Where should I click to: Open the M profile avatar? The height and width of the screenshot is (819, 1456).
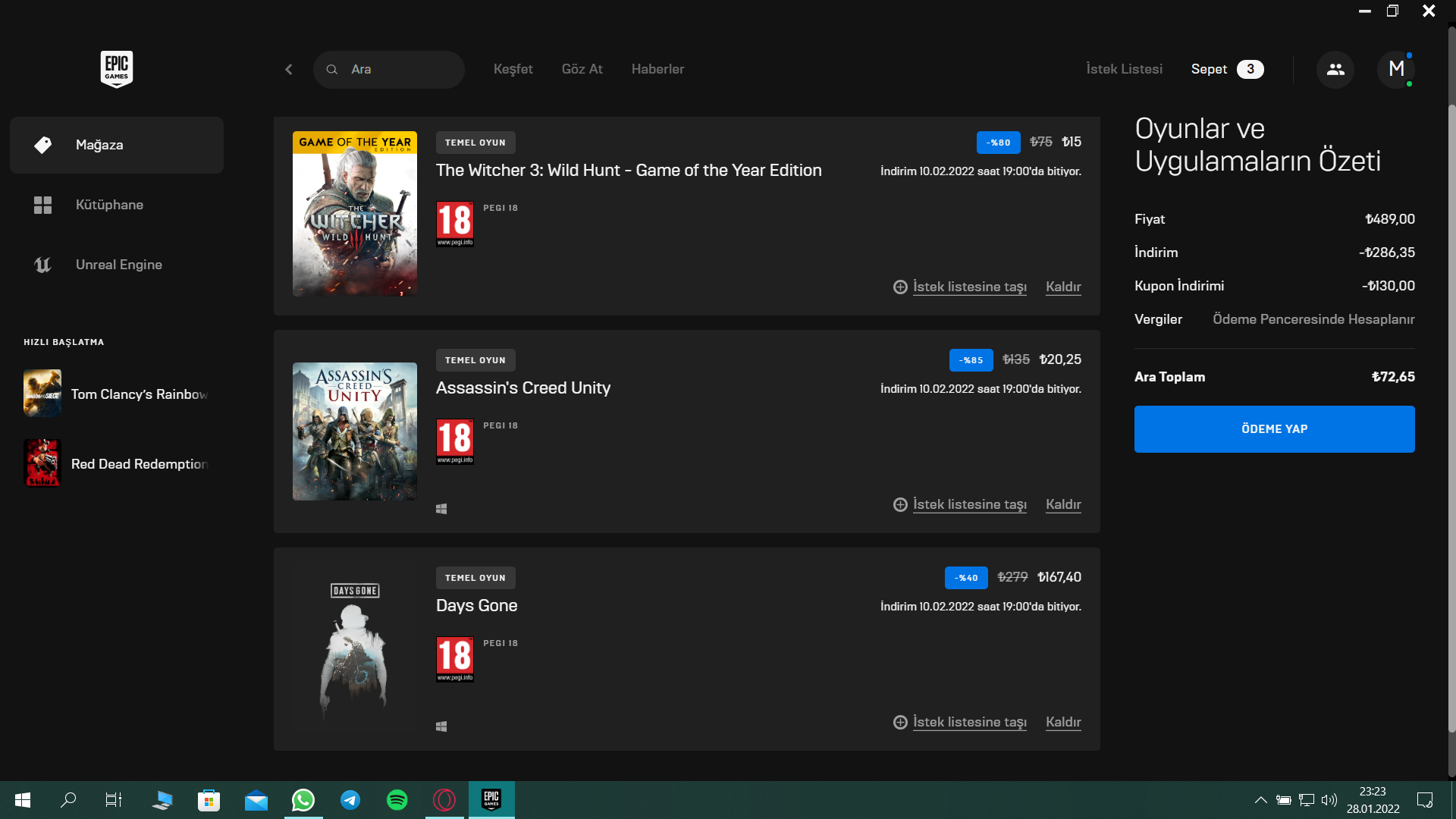point(1396,70)
